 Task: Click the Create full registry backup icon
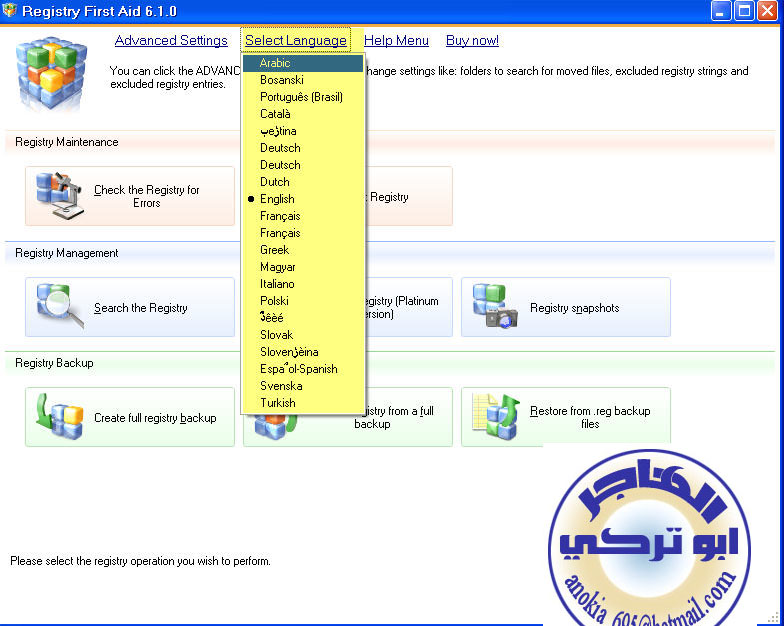60,417
